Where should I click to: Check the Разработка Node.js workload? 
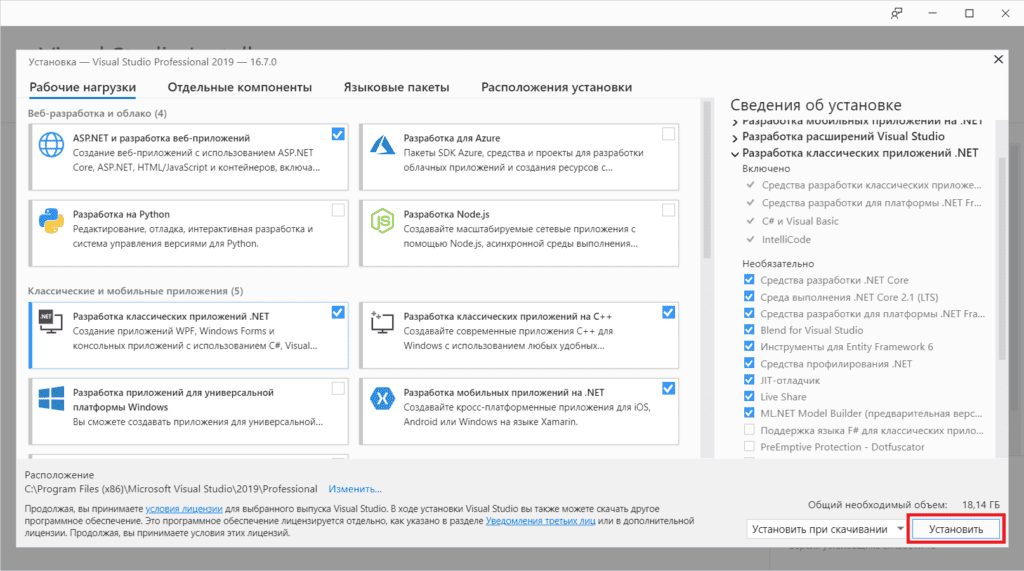pos(668,210)
